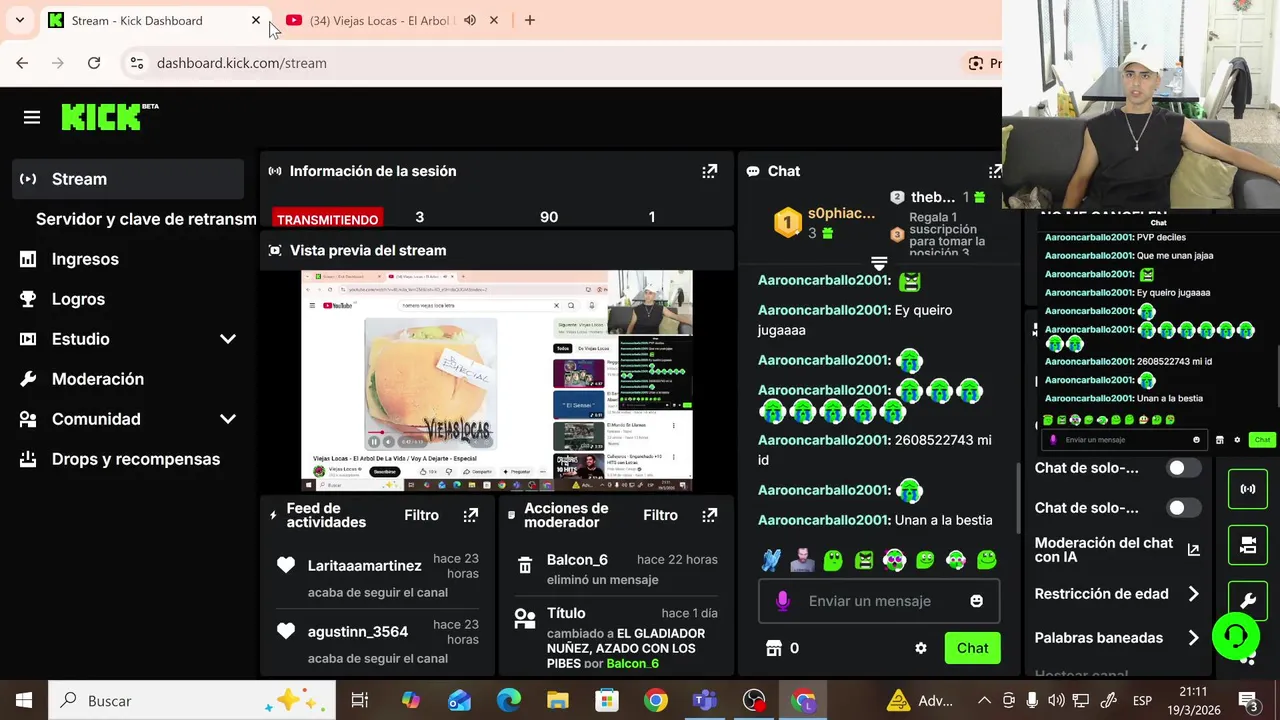
Task: Switch to the Viejas Locas YouTube tab
Action: click(x=383, y=20)
